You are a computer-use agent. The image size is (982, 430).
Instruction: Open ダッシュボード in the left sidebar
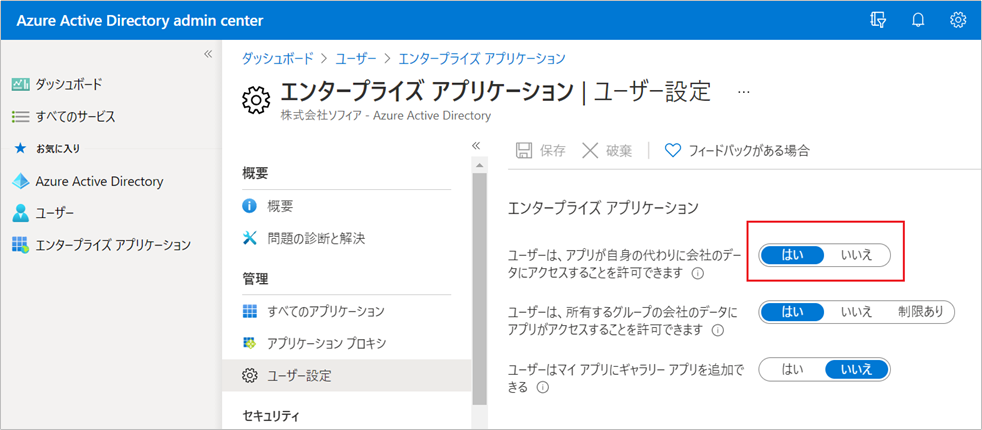(x=68, y=84)
